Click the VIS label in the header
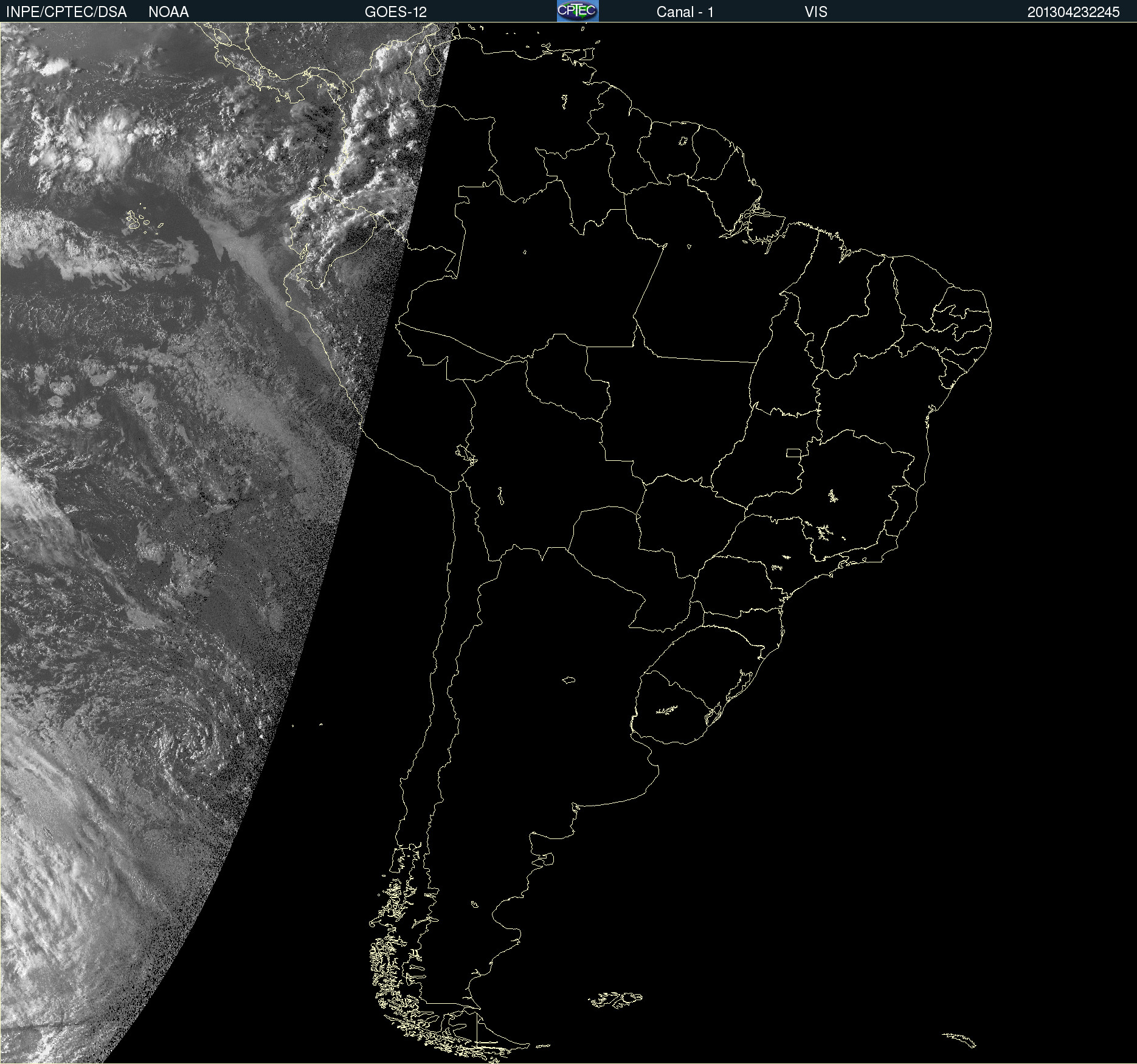Screen dimensions: 1137x1064 [x=816, y=12]
